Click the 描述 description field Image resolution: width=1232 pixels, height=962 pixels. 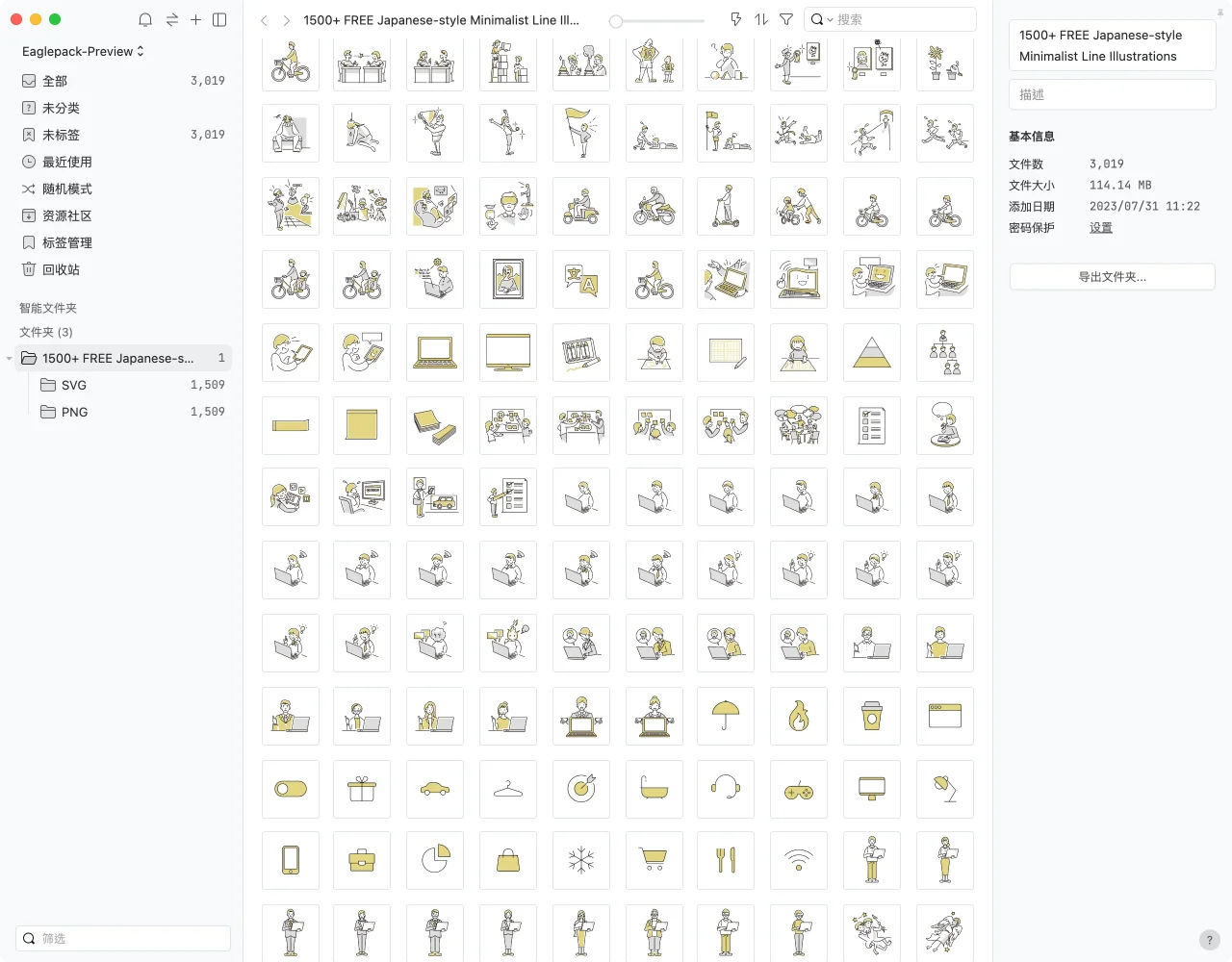pyautogui.click(x=1112, y=94)
